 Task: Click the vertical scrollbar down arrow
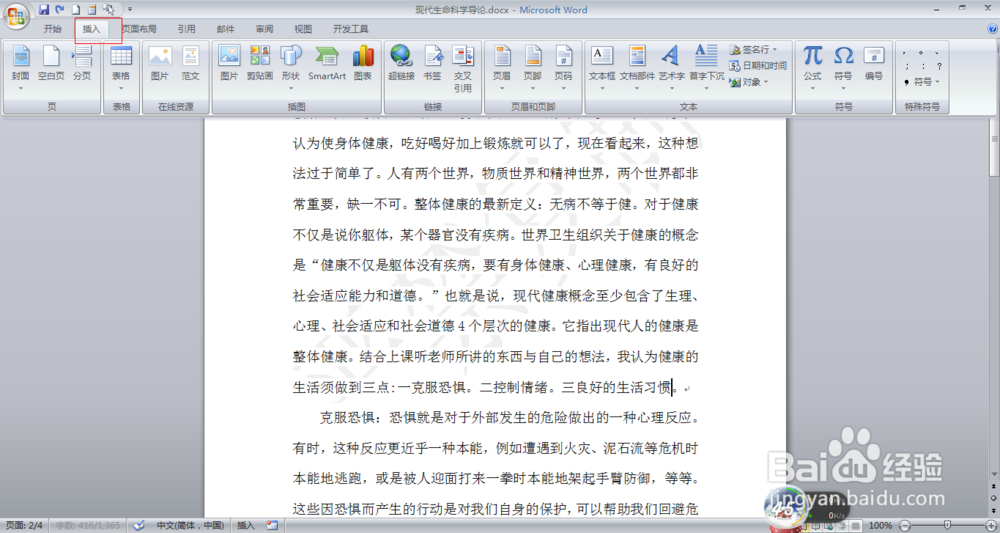point(994,474)
